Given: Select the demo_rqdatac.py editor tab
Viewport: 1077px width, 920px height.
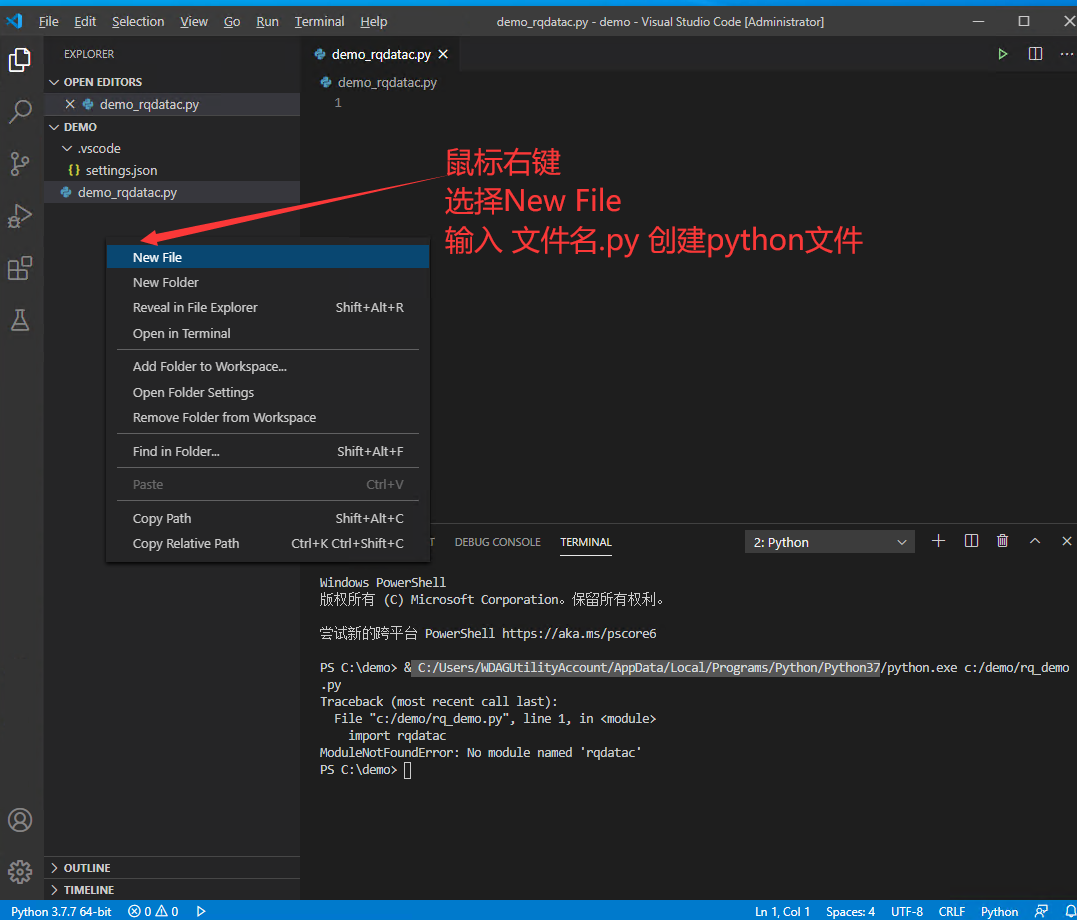Looking at the screenshot, I should coord(381,54).
